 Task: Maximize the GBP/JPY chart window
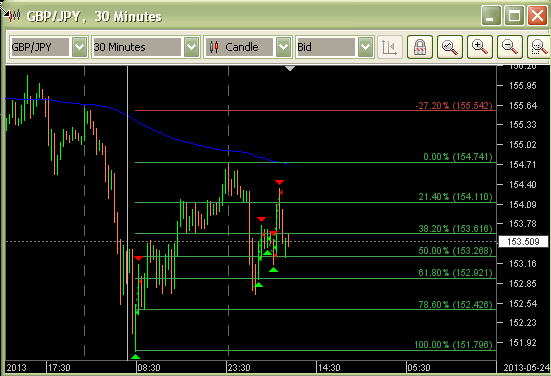click(x=514, y=16)
